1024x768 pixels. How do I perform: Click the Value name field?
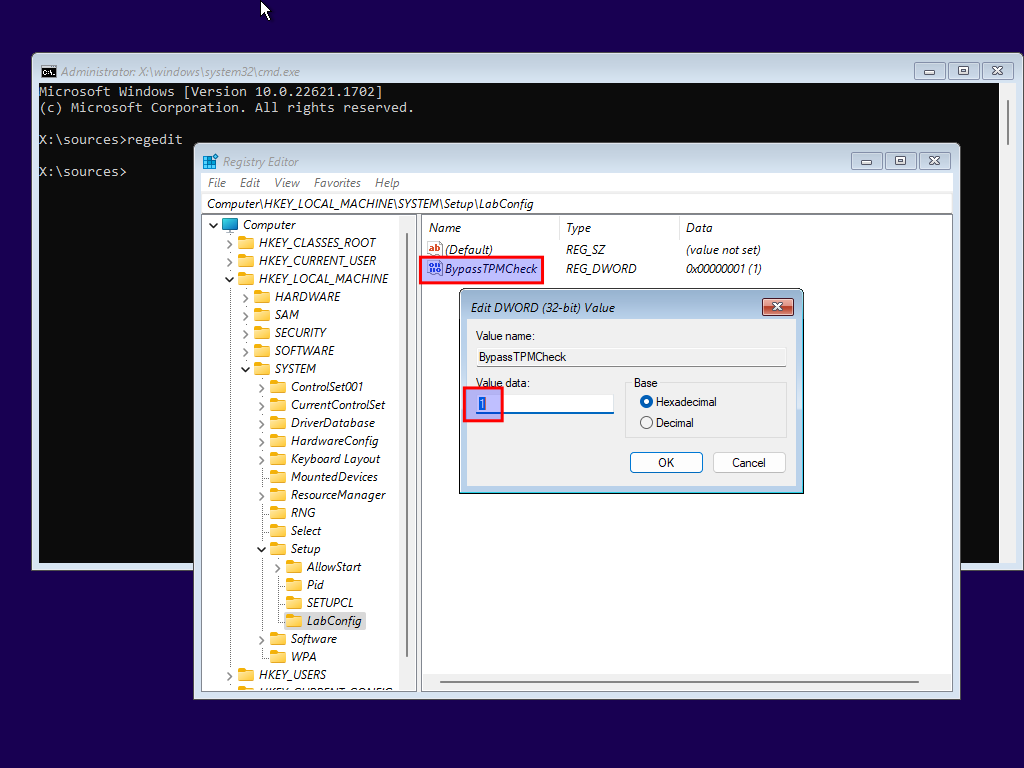(x=631, y=357)
